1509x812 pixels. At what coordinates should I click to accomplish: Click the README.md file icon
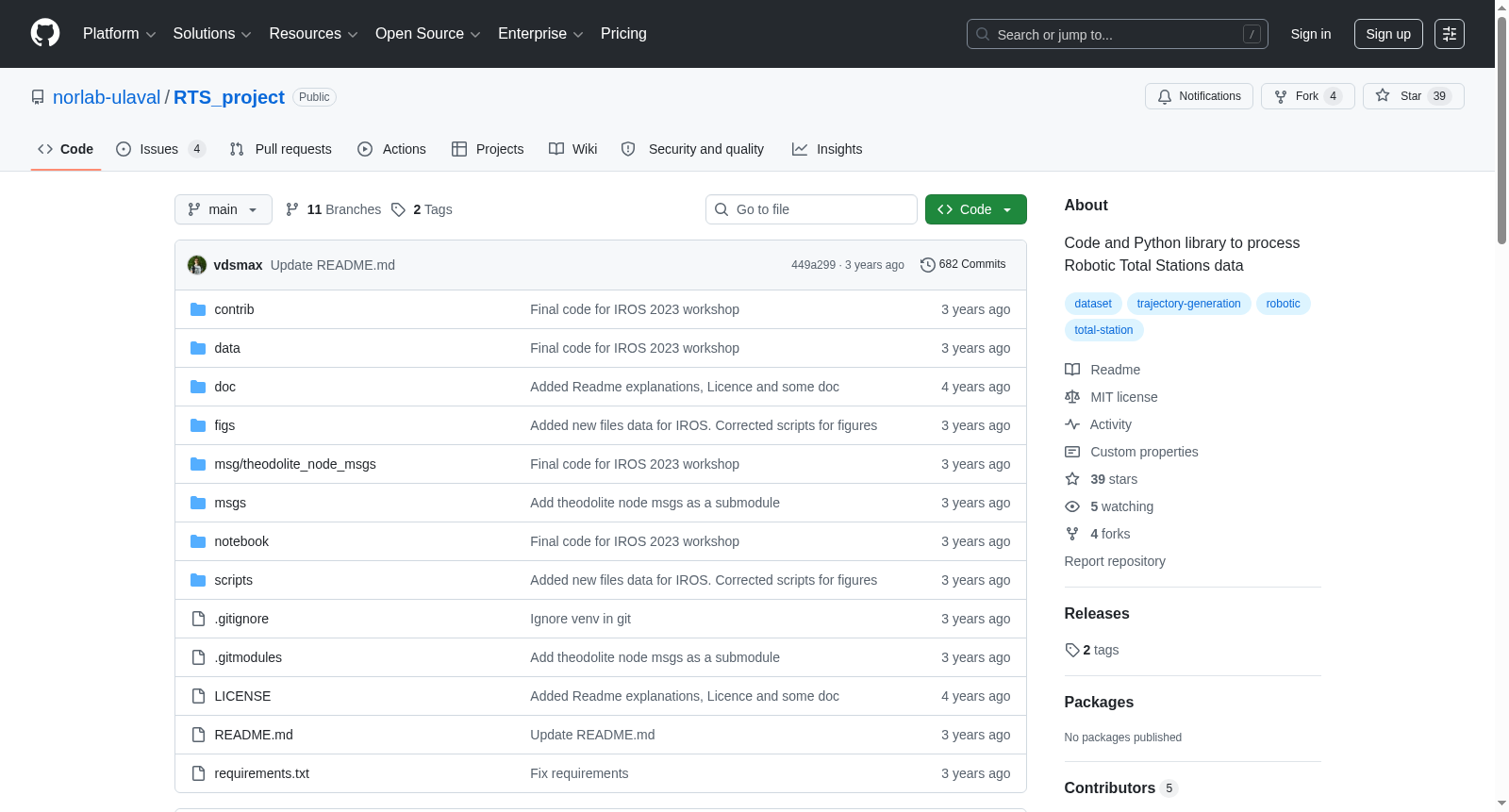click(x=198, y=735)
